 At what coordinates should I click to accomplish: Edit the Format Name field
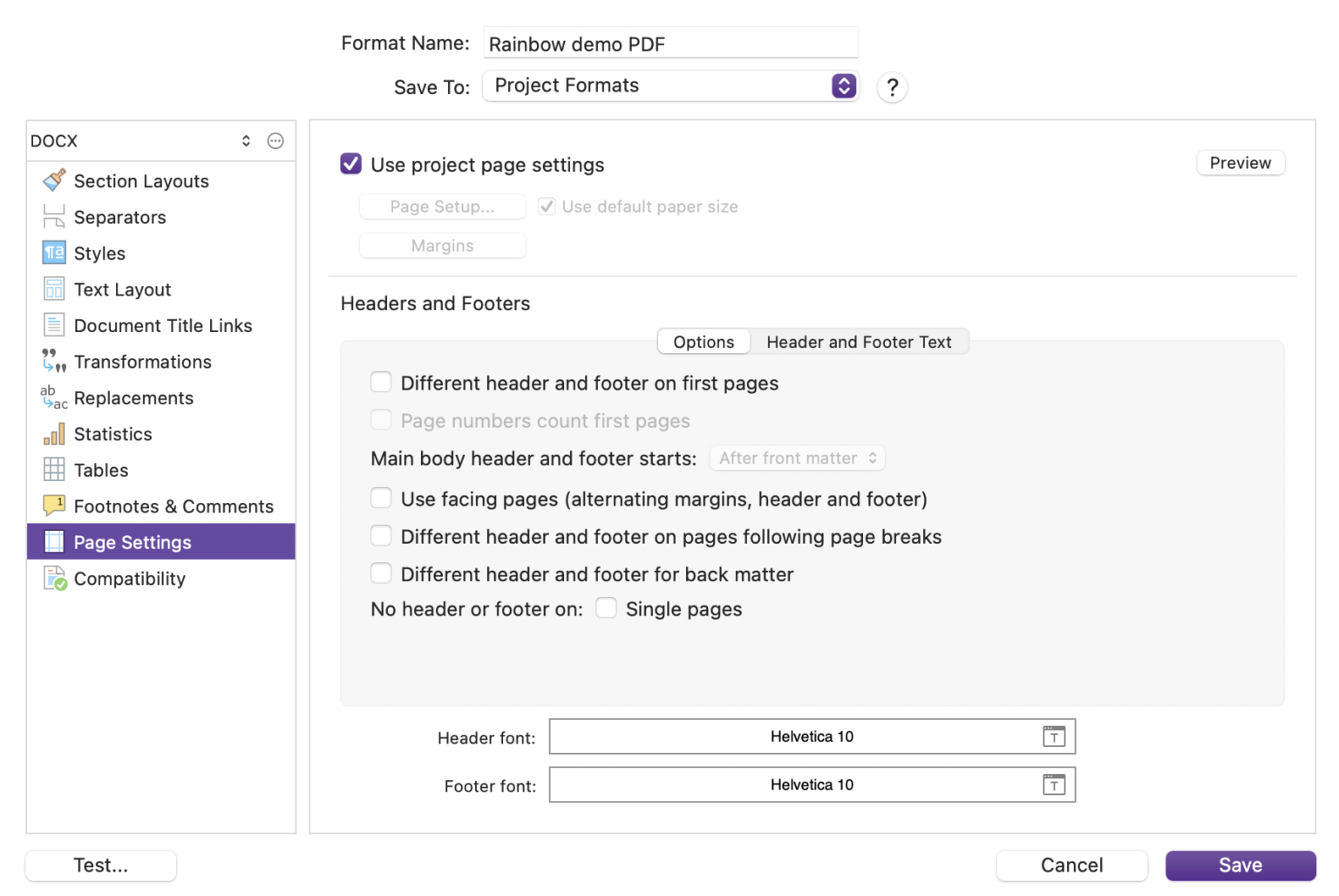(669, 44)
